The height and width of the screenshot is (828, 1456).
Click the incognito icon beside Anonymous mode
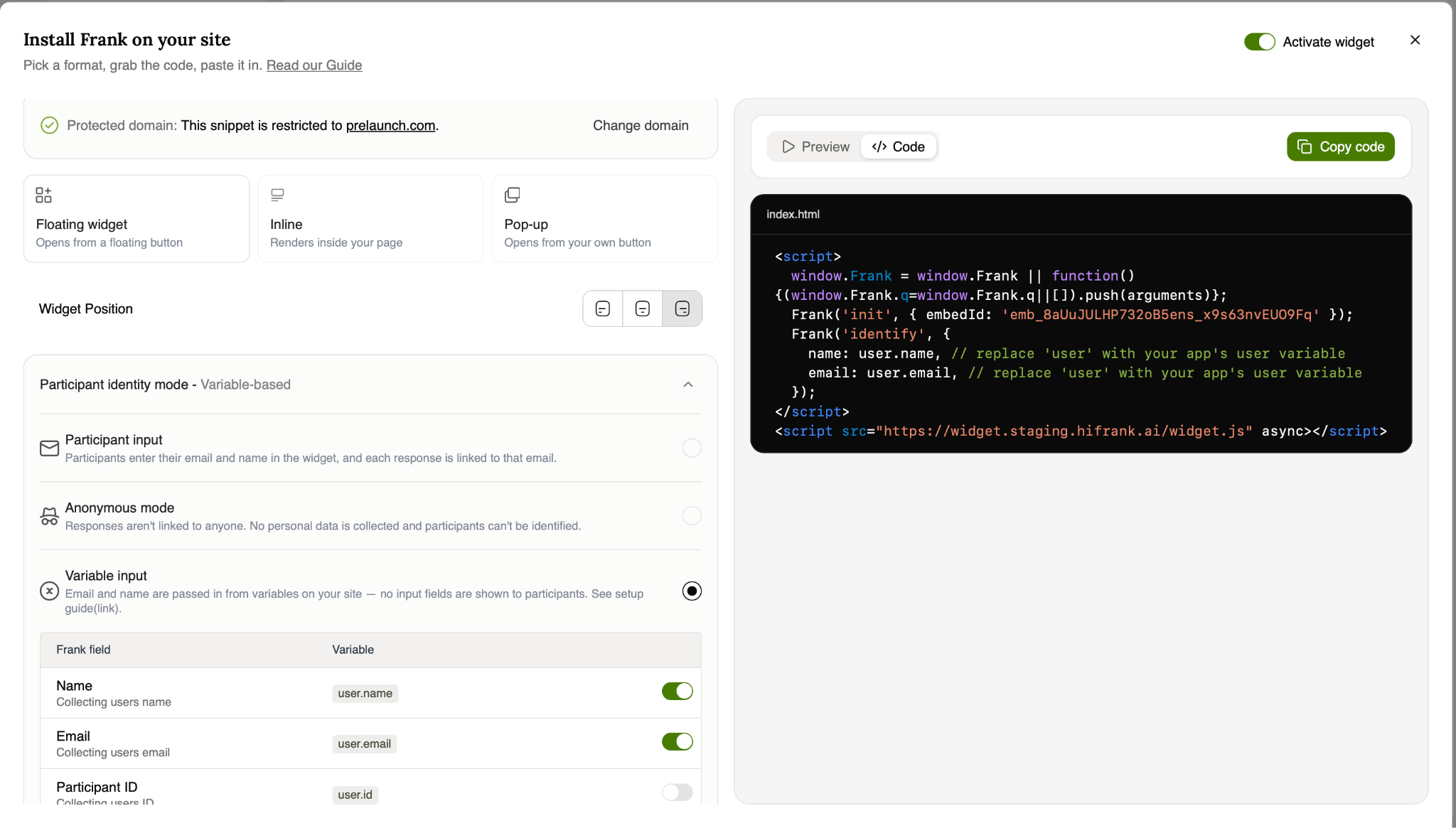point(49,516)
